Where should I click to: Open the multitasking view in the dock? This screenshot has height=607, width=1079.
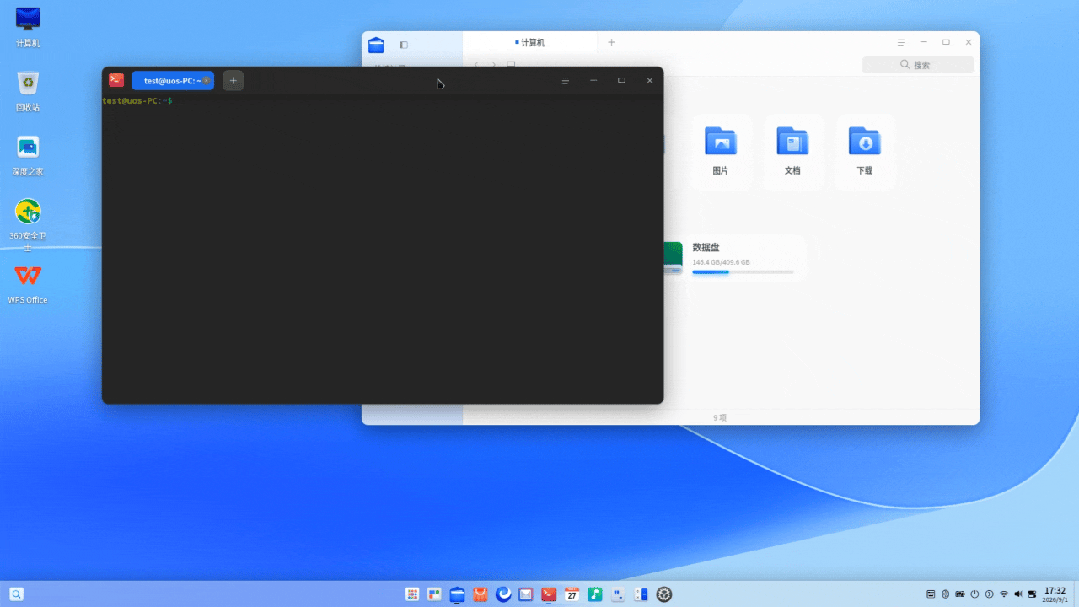pyautogui.click(x=434, y=595)
